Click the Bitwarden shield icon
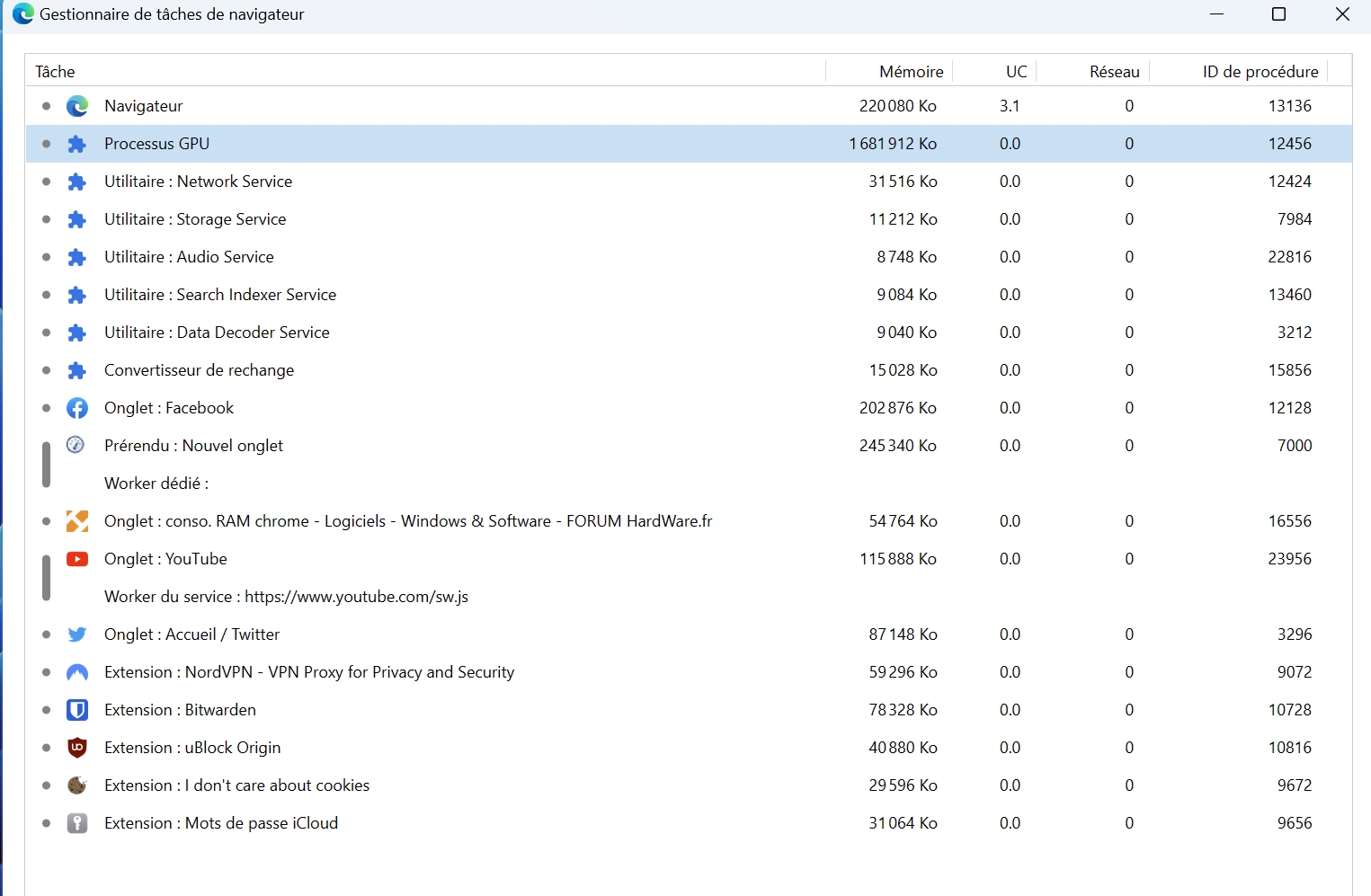1371x896 pixels. tap(77, 710)
